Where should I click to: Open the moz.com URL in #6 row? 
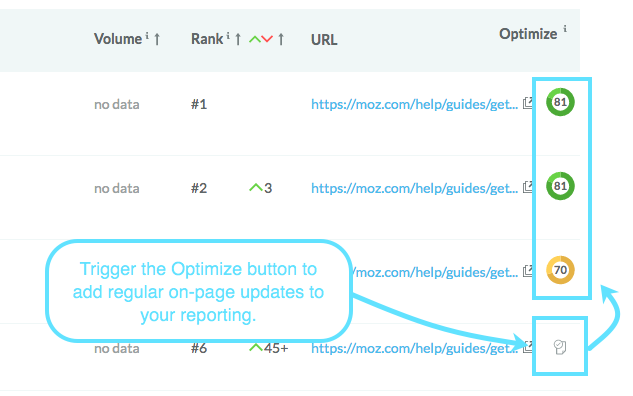pos(414,348)
